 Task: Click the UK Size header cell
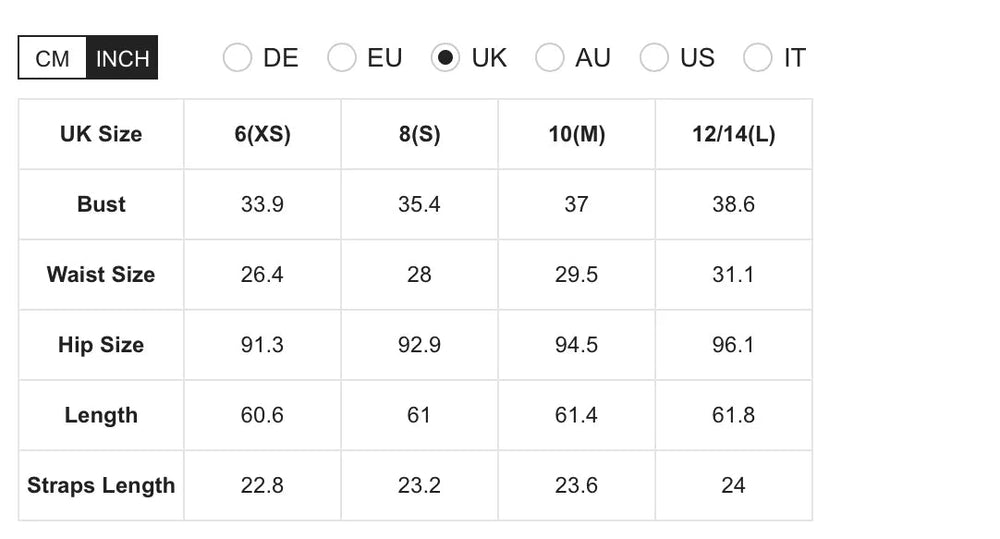pyautogui.click(x=101, y=134)
